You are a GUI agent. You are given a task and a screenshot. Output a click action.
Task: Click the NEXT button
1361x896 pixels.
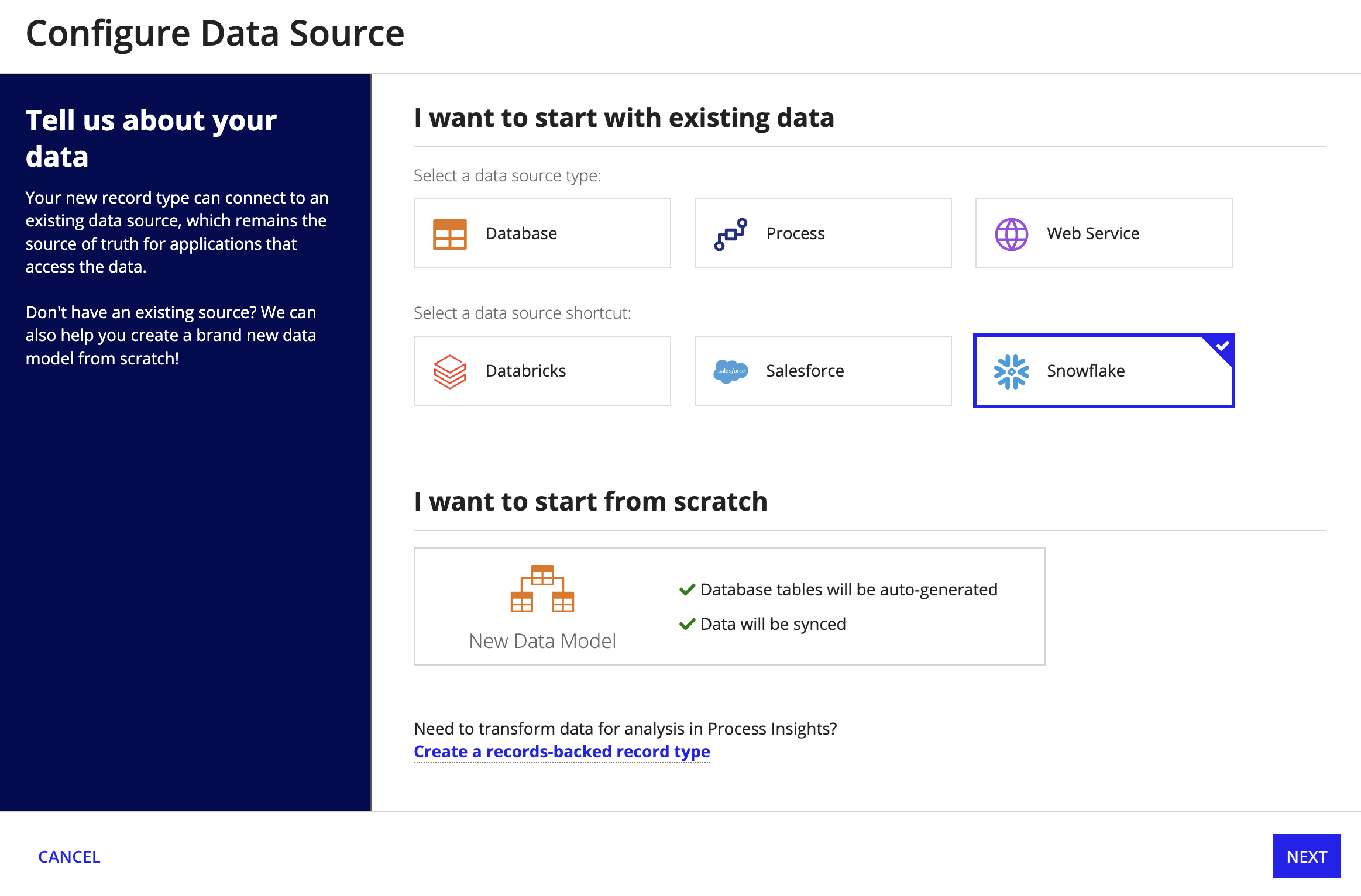pyautogui.click(x=1306, y=856)
